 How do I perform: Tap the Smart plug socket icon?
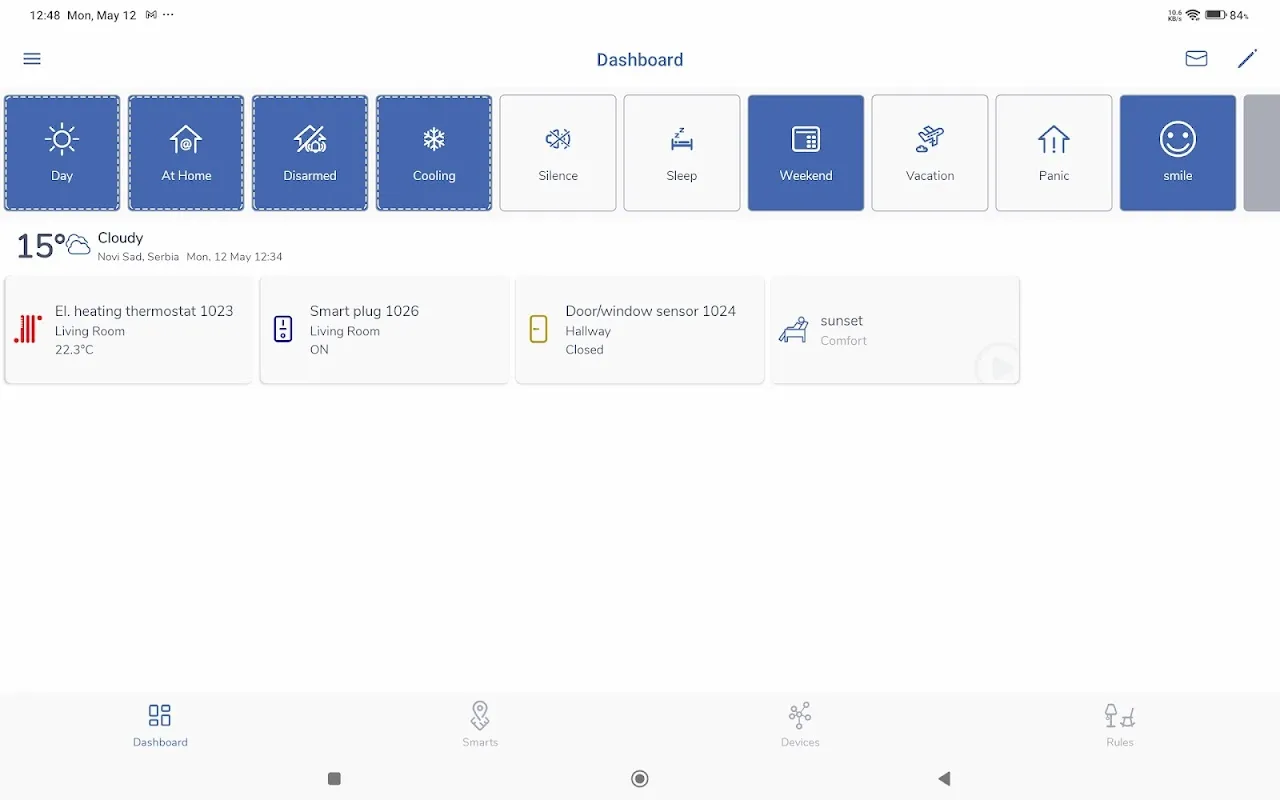[x=283, y=329]
